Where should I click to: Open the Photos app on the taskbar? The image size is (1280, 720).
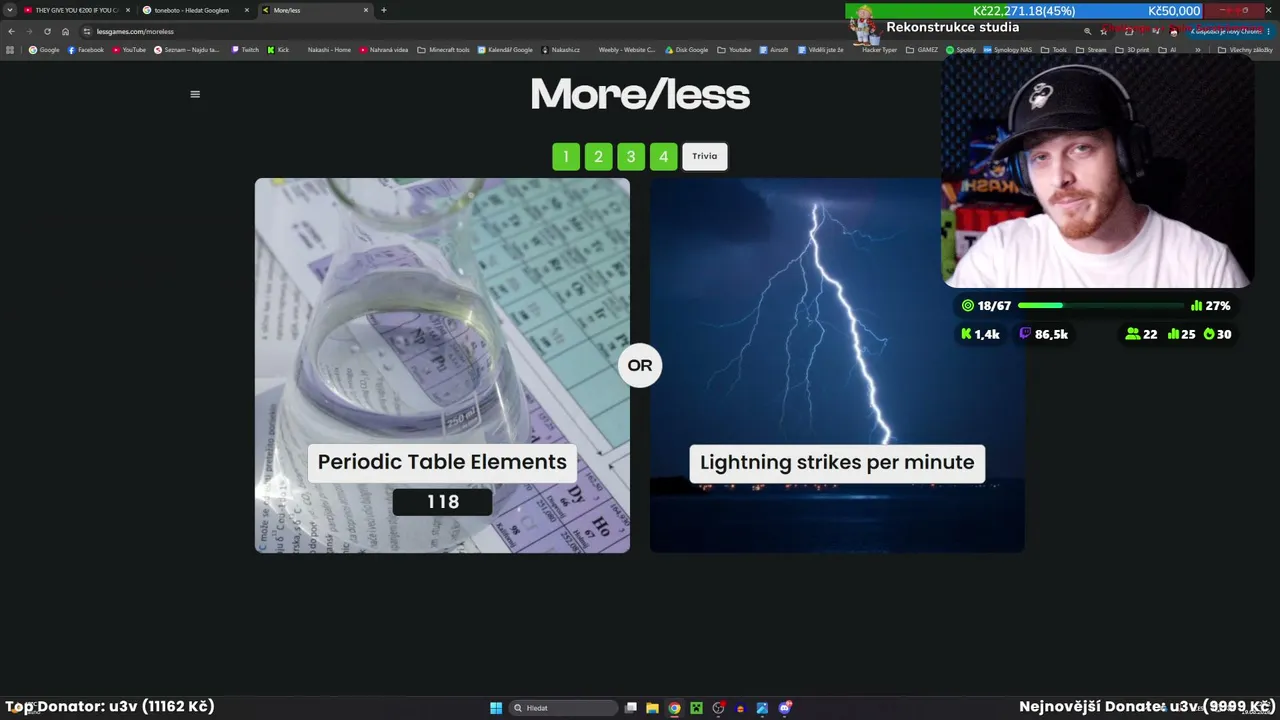pos(762,708)
